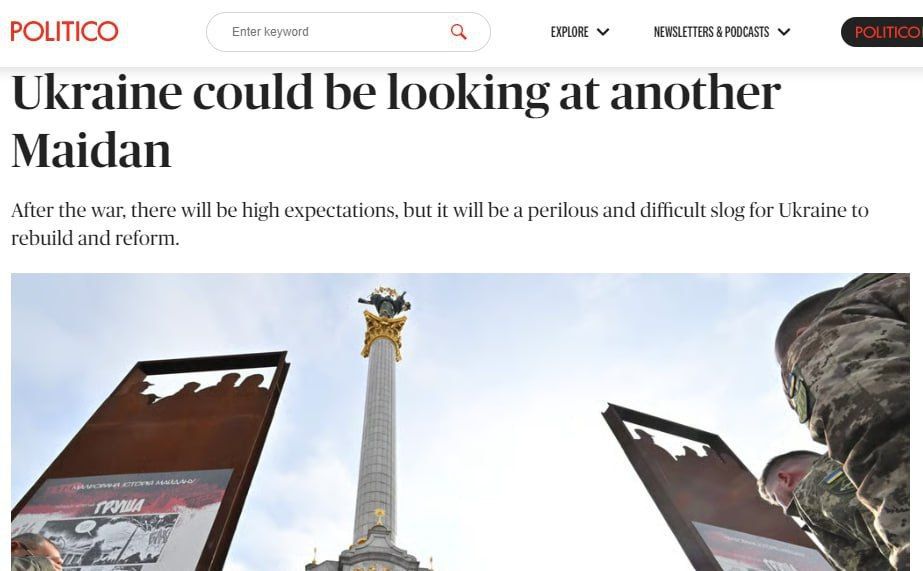Screen dimensions: 923x571
Task: Click the monument base at photo bottom
Action: [370, 553]
